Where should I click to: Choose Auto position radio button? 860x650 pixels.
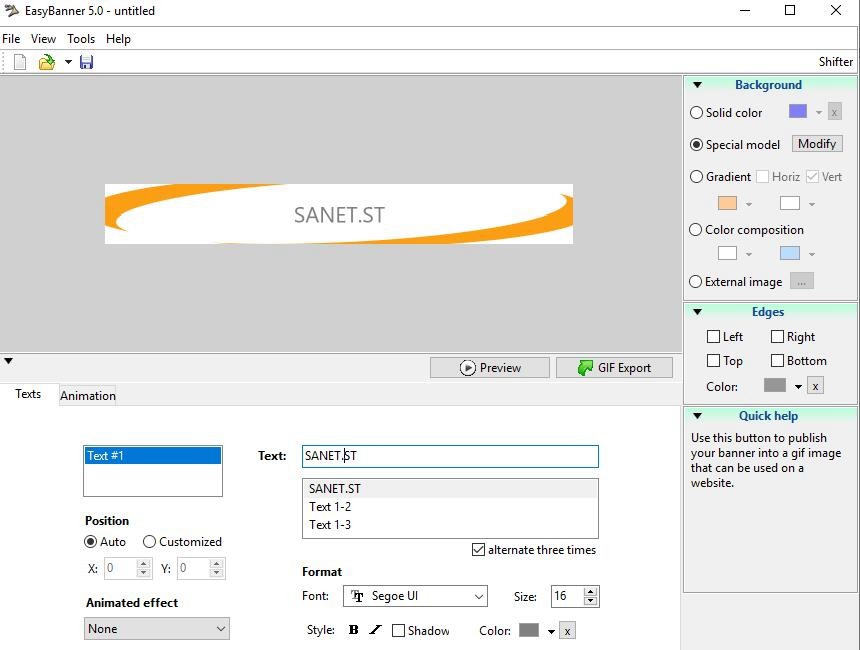point(90,542)
